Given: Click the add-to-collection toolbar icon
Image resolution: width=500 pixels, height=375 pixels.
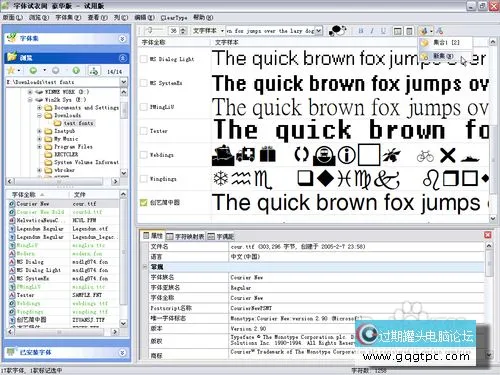Looking at the screenshot, I should tap(423, 31).
